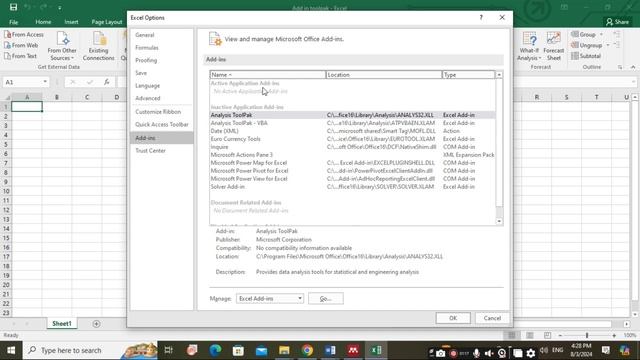
Task: Open File Explorer from taskbar
Action: point(284,350)
